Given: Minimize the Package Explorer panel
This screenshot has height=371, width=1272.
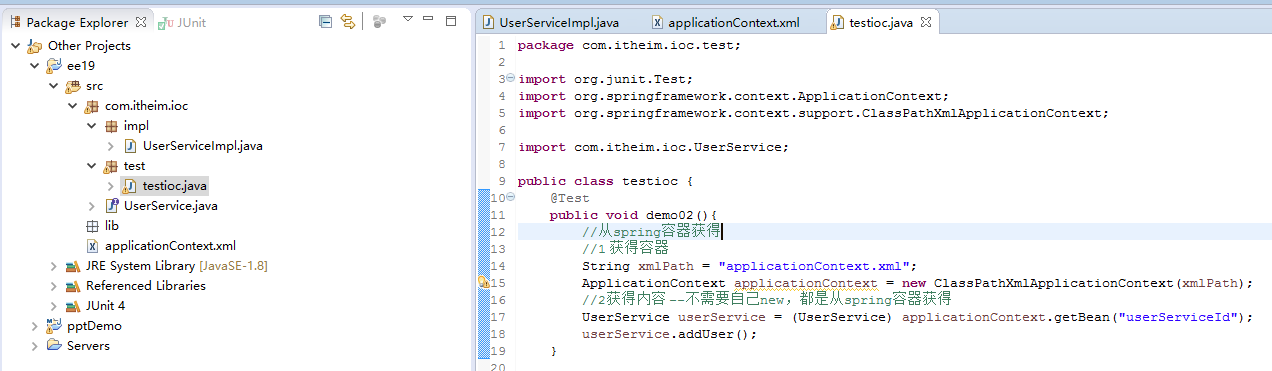Looking at the screenshot, I should (429, 19).
